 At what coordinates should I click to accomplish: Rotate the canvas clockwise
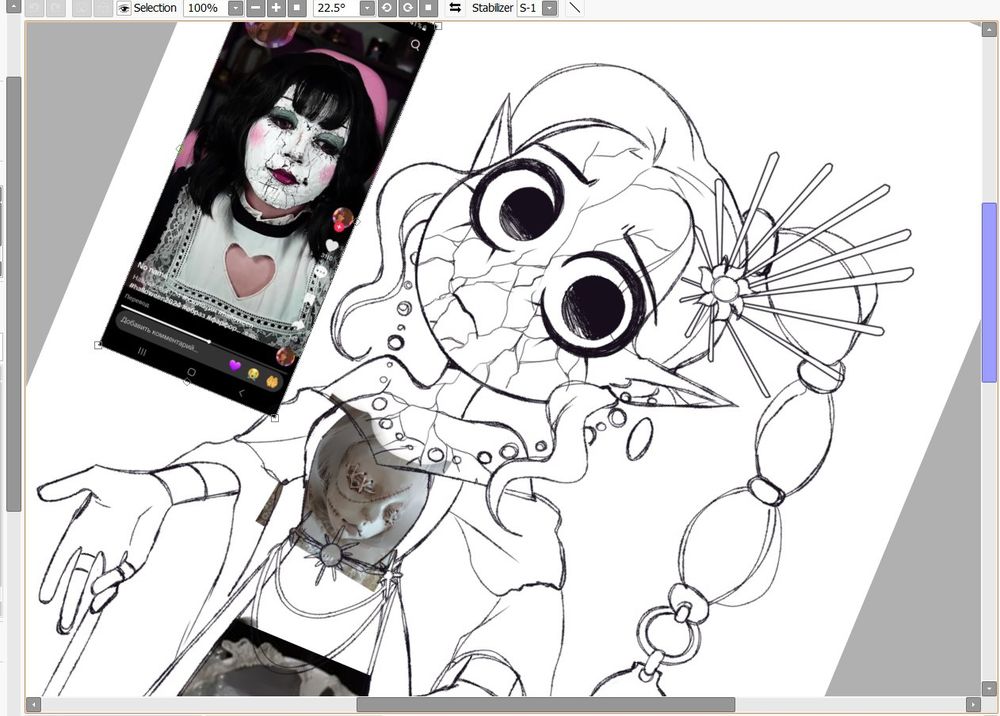(x=408, y=8)
